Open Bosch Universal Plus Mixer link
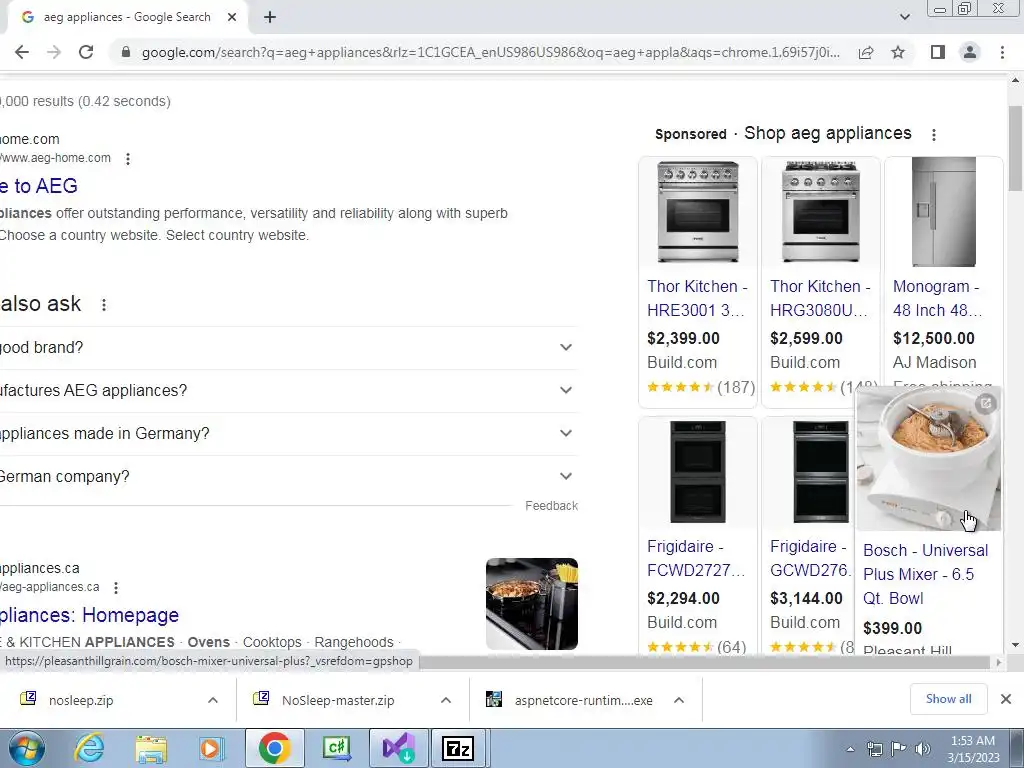The width and height of the screenshot is (1024, 768). point(925,575)
